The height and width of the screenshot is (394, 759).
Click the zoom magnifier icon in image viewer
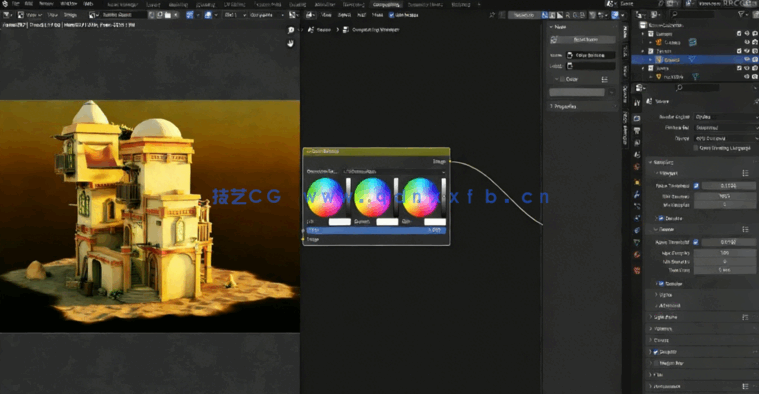pos(291,30)
